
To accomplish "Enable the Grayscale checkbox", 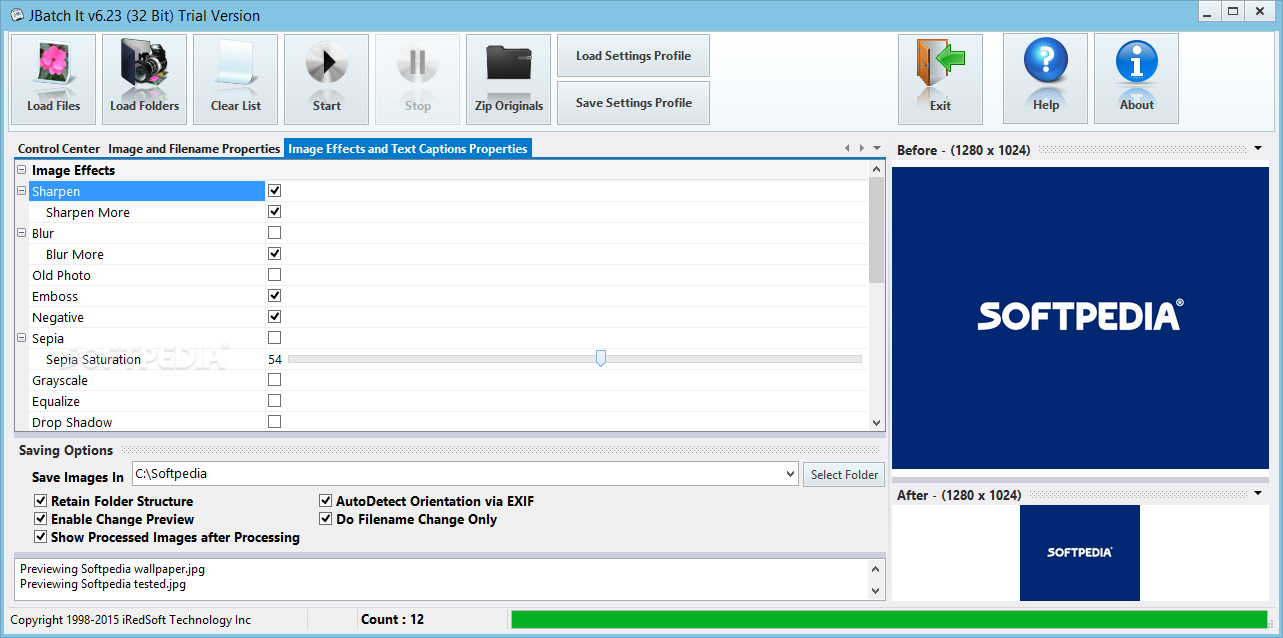I will 275,379.
